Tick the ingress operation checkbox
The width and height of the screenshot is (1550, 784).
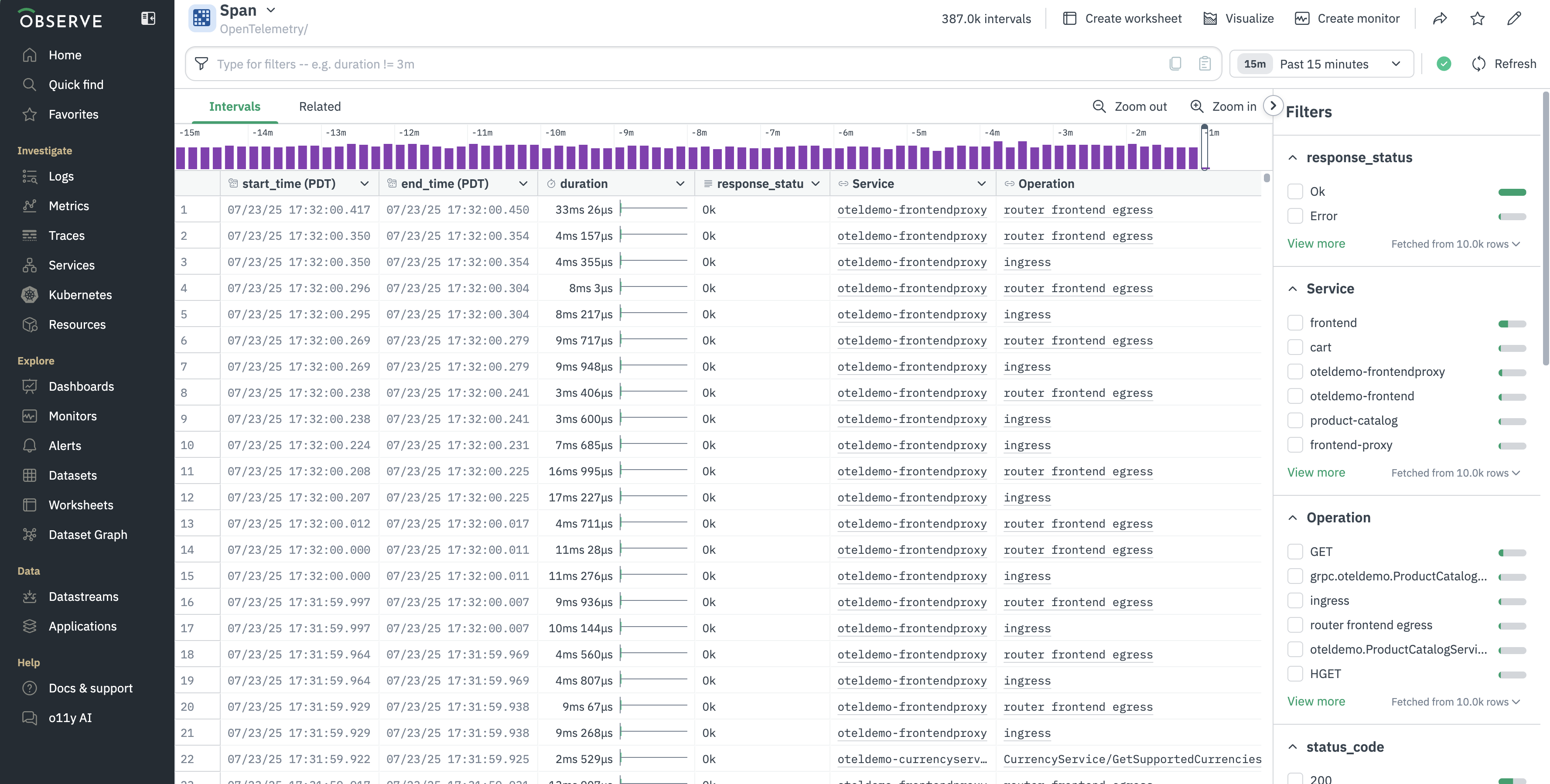pyautogui.click(x=1295, y=600)
